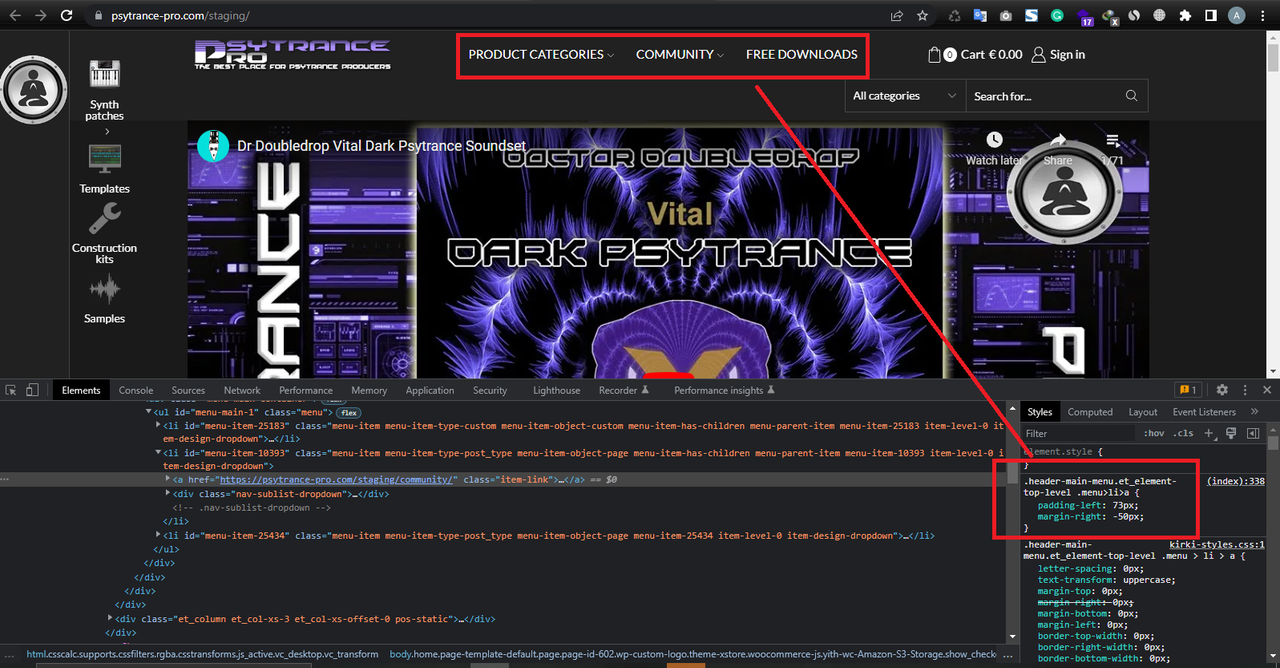Open the Lighthouse tab

click(556, 390)
